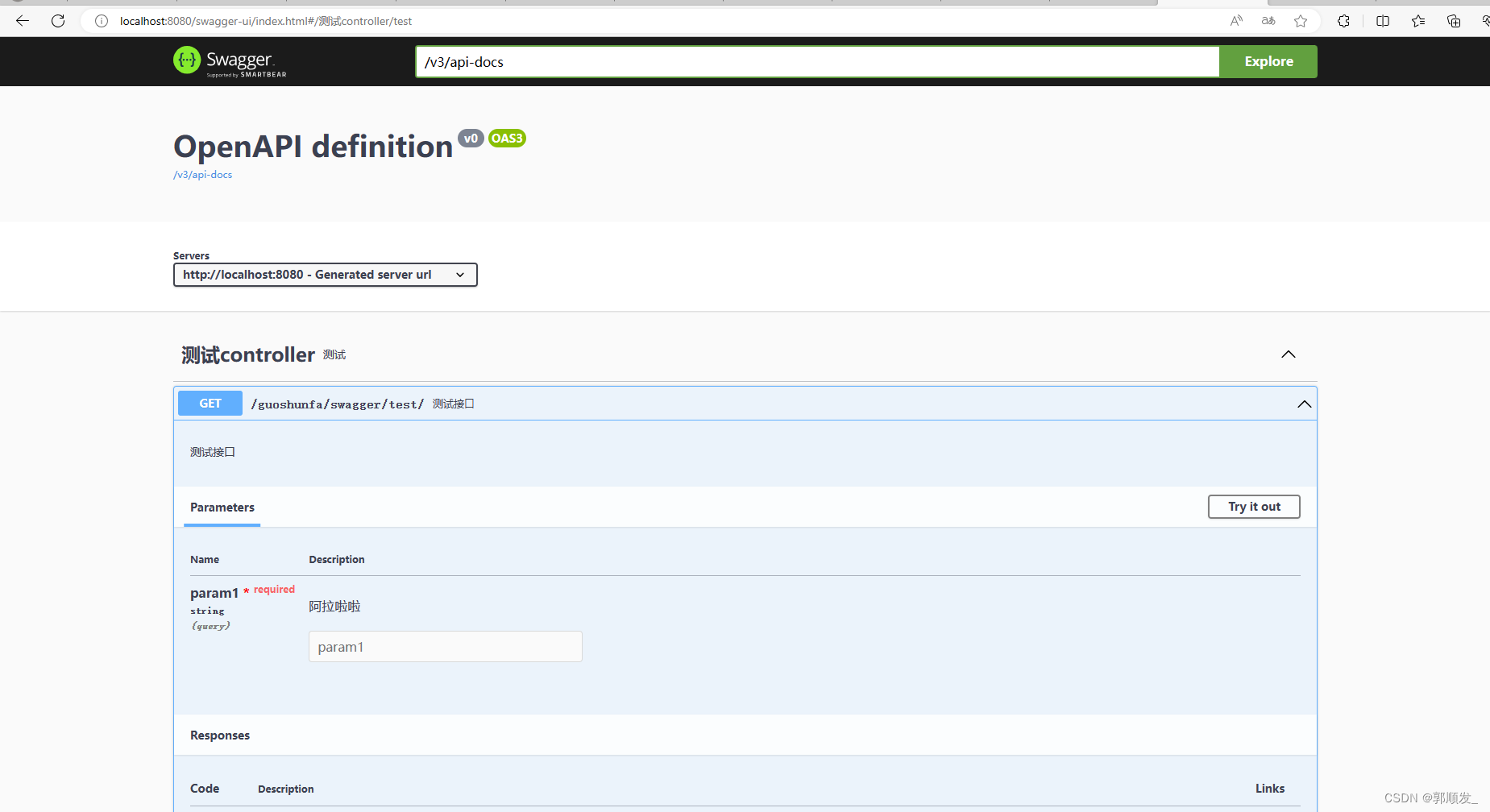Open the Read aloud icon in address bar
Viewport: 1490px width, 812px height.
(1236, 21)
